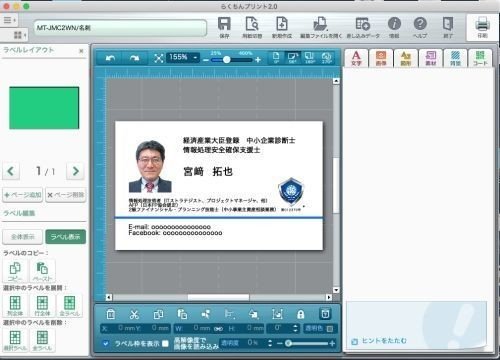This screenshot has width=500, height=360.
Task: Click the fit-to-frame icon in edit toolbar
Action: pyautogui.click(x=277, y=314)
